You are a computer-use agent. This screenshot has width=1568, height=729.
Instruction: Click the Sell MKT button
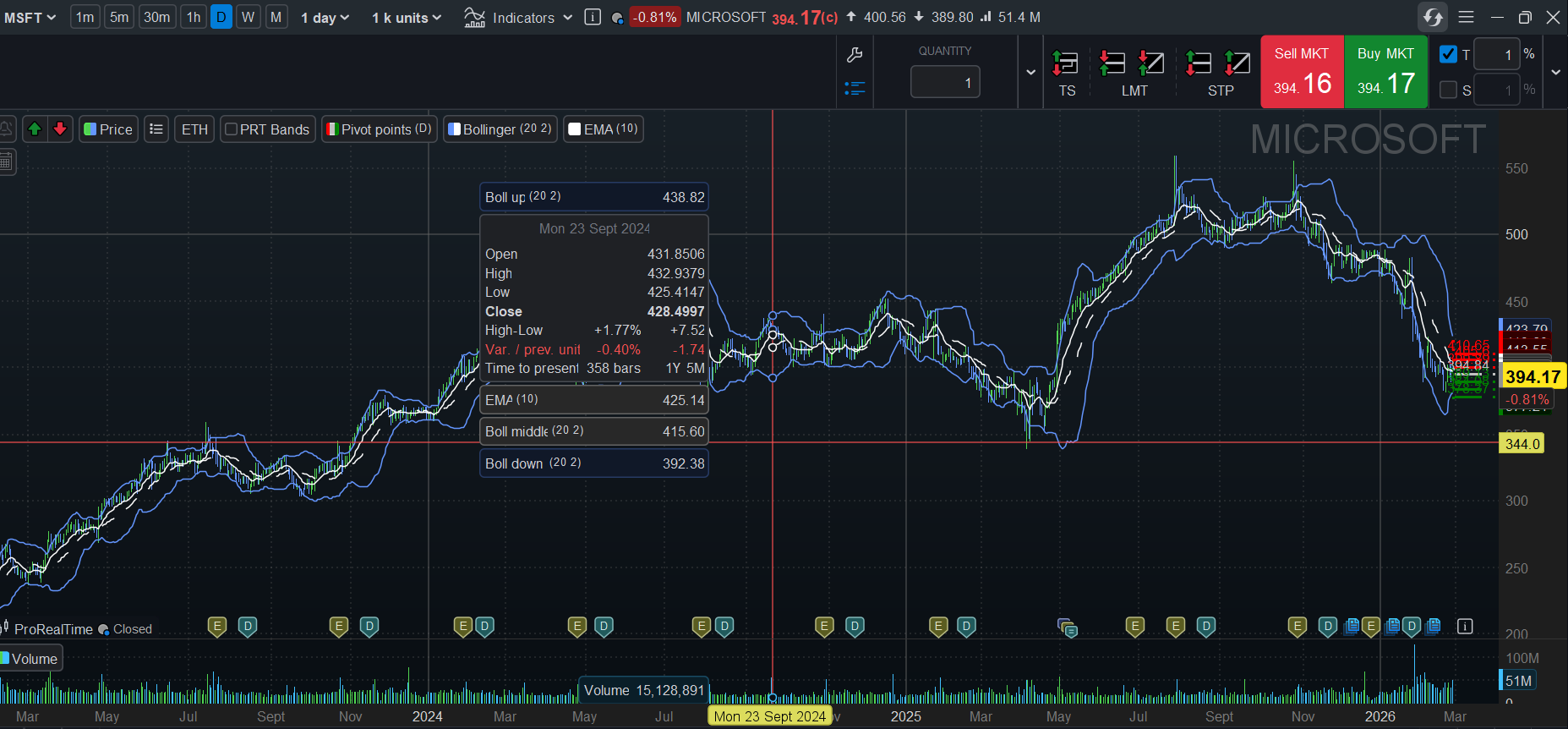(1302, 72)
